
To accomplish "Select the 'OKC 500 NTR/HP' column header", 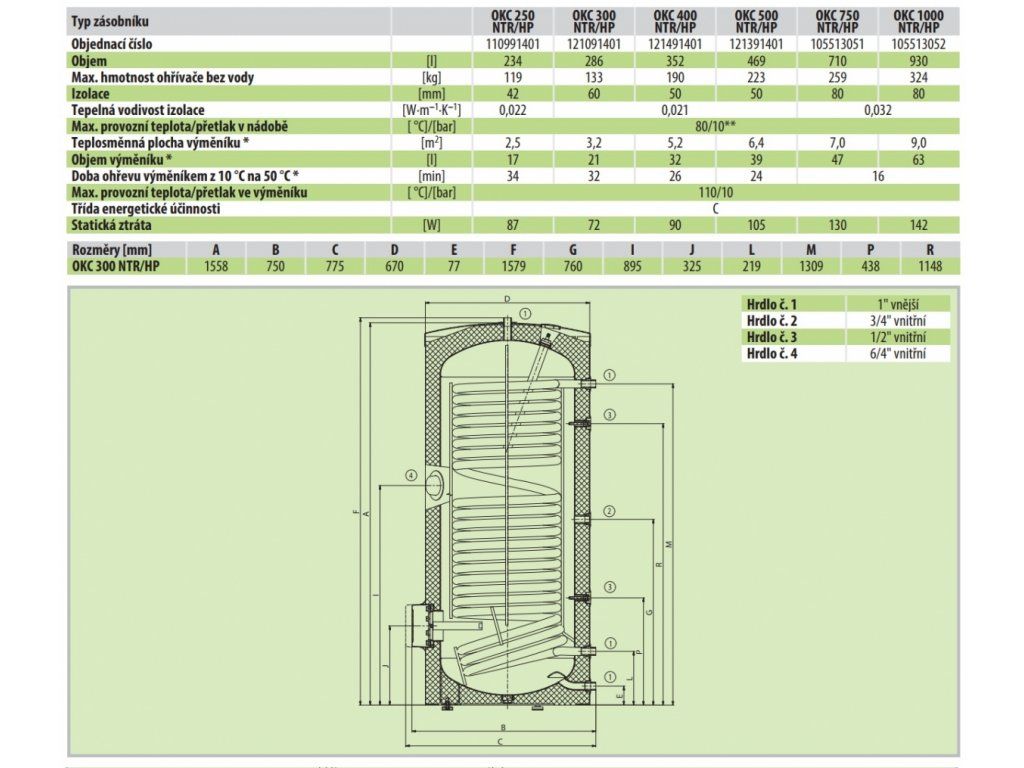I will point(756,22).
